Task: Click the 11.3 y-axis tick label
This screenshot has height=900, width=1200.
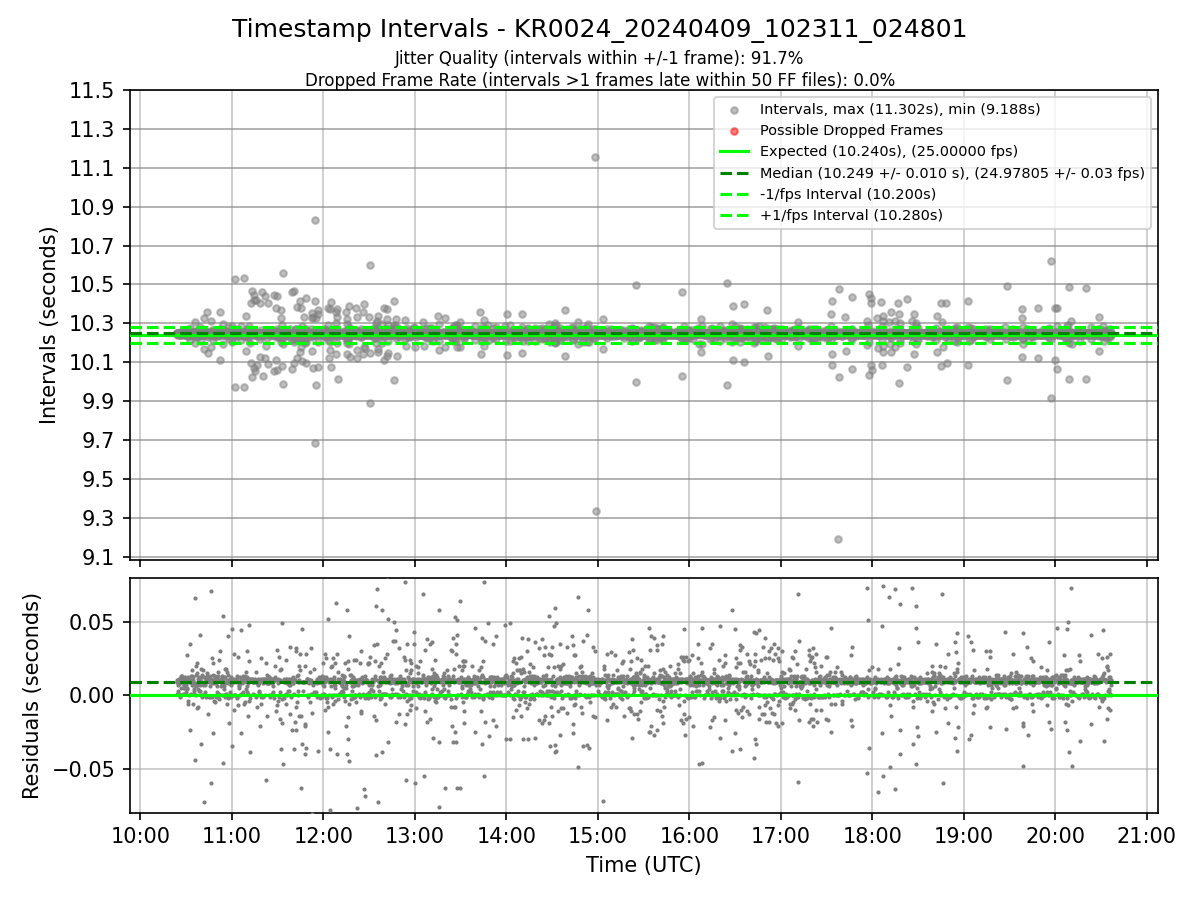Action: [93, 130]
